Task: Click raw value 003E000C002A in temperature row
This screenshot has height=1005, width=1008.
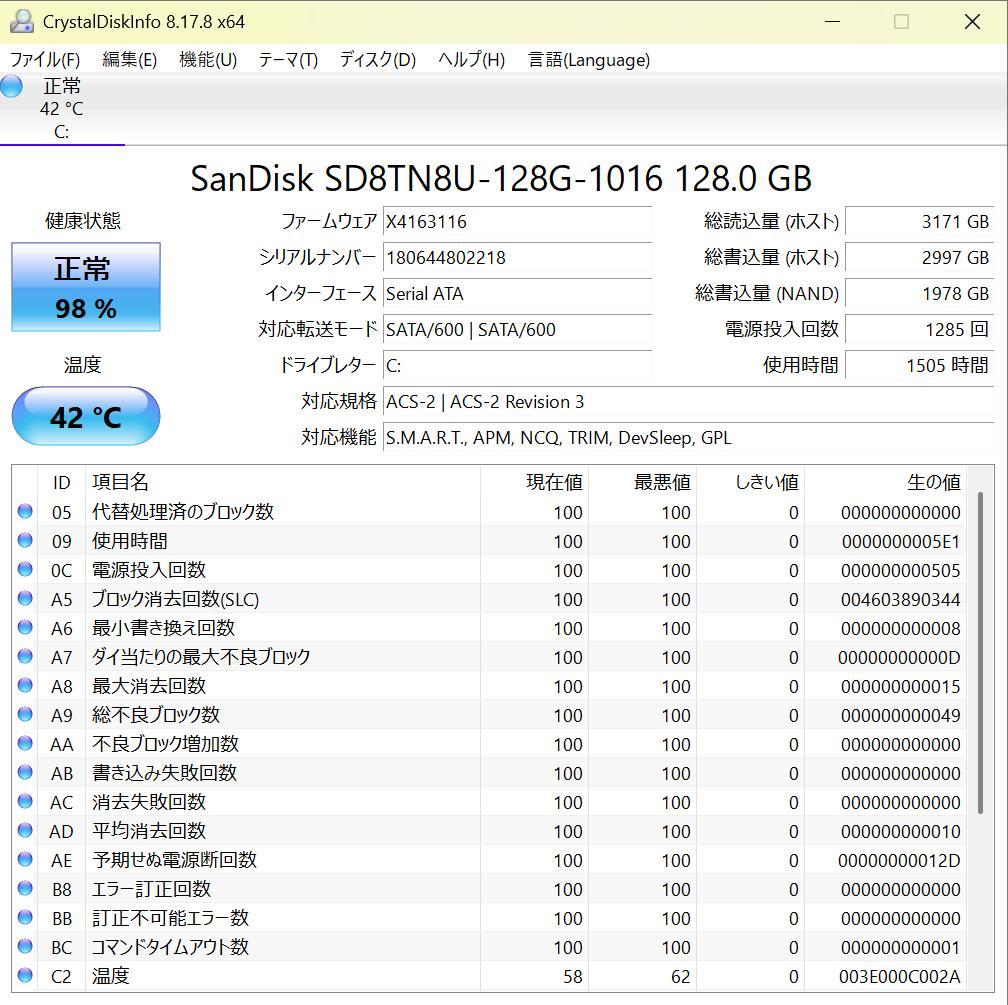Action: (x=899, y=976)
